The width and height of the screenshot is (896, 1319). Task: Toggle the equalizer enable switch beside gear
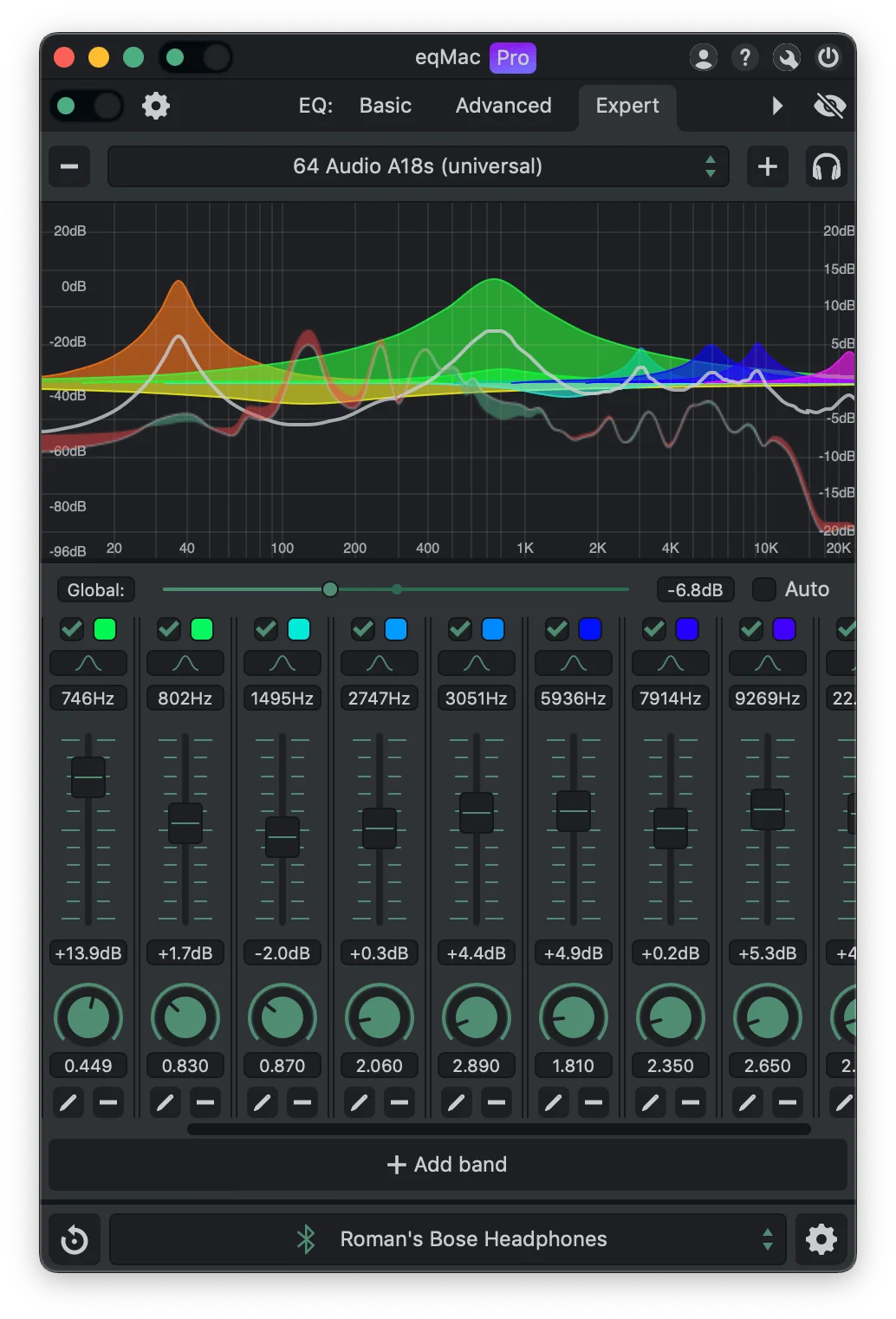point(86,106)
